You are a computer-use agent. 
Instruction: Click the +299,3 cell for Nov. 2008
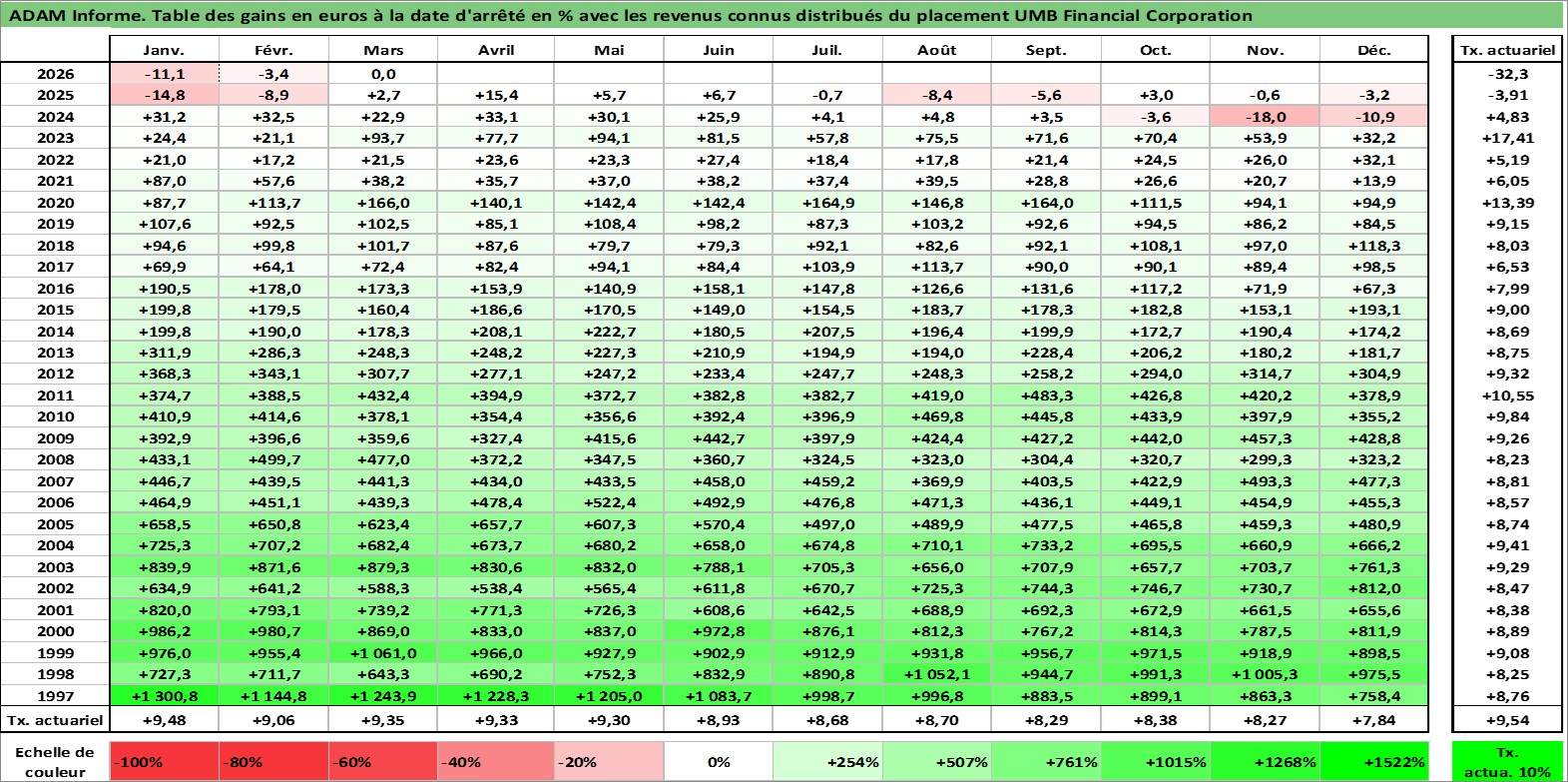[1265, 459]
